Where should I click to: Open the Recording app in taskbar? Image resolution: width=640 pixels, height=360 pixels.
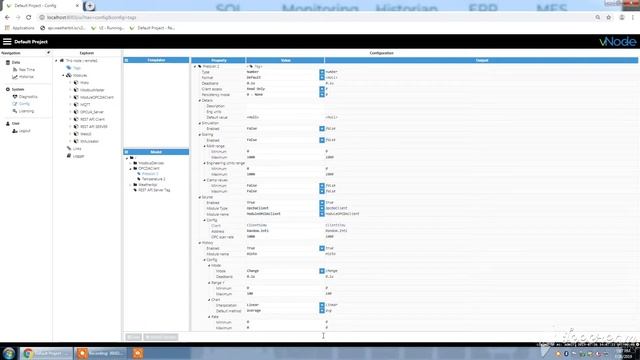[102, 353]
